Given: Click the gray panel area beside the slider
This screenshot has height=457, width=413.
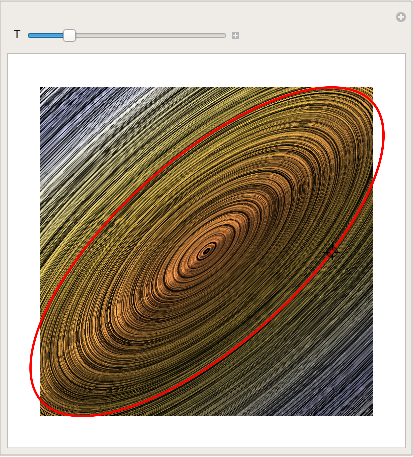Looking at the screenshot, I should [x=317, y=35].
